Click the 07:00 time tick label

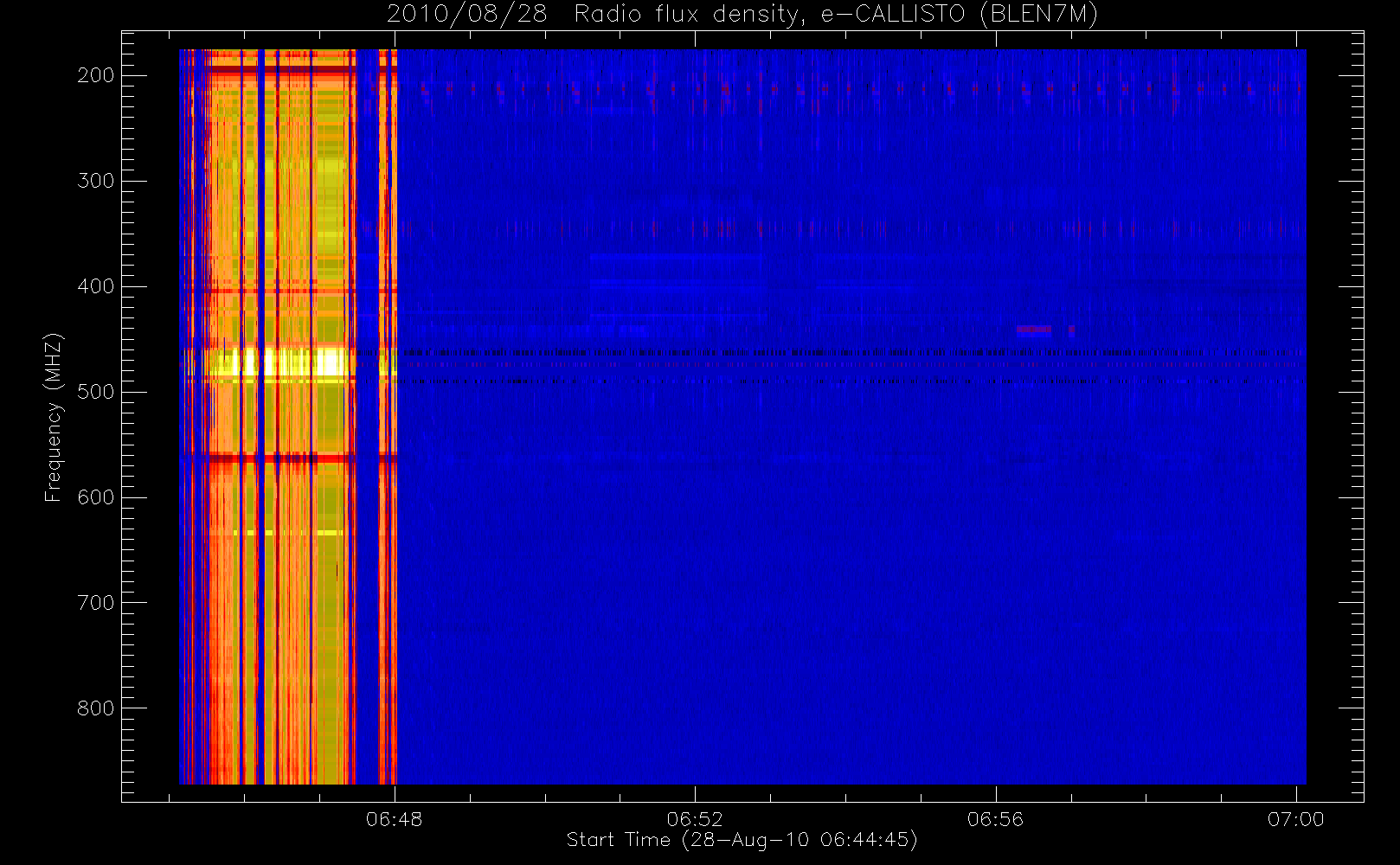(1295, 819)
